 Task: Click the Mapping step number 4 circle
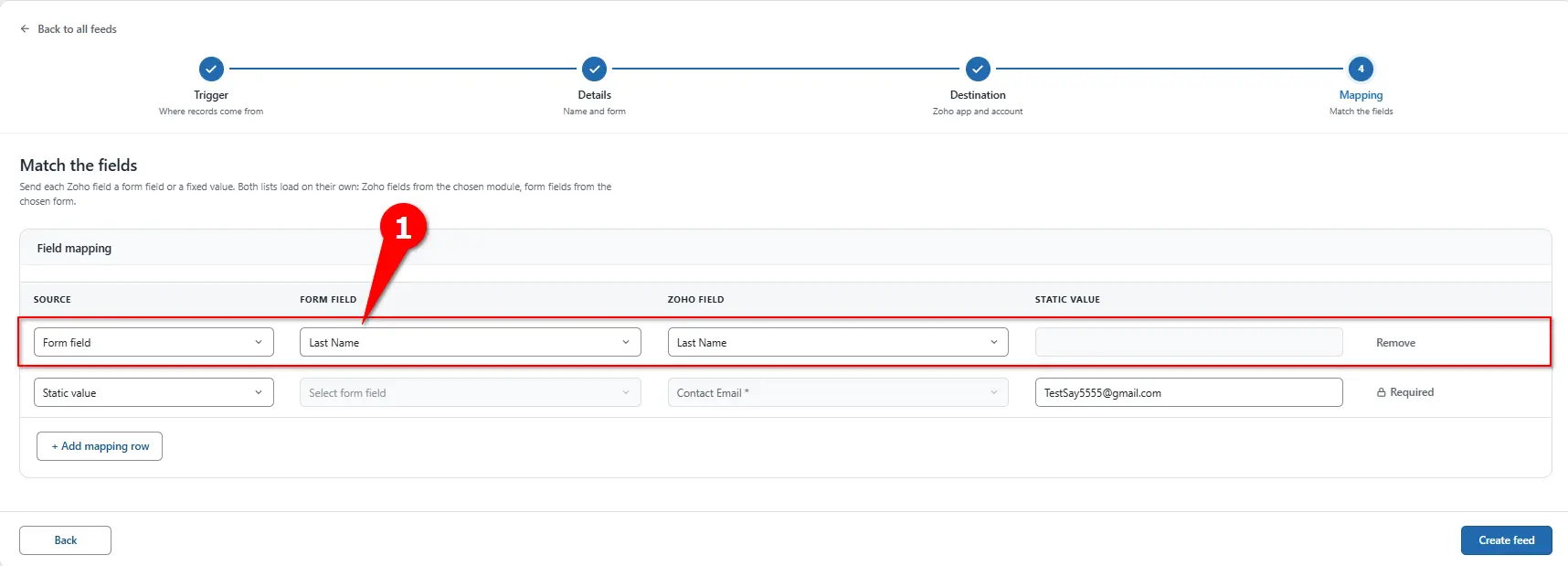(x=1361, y=69)
